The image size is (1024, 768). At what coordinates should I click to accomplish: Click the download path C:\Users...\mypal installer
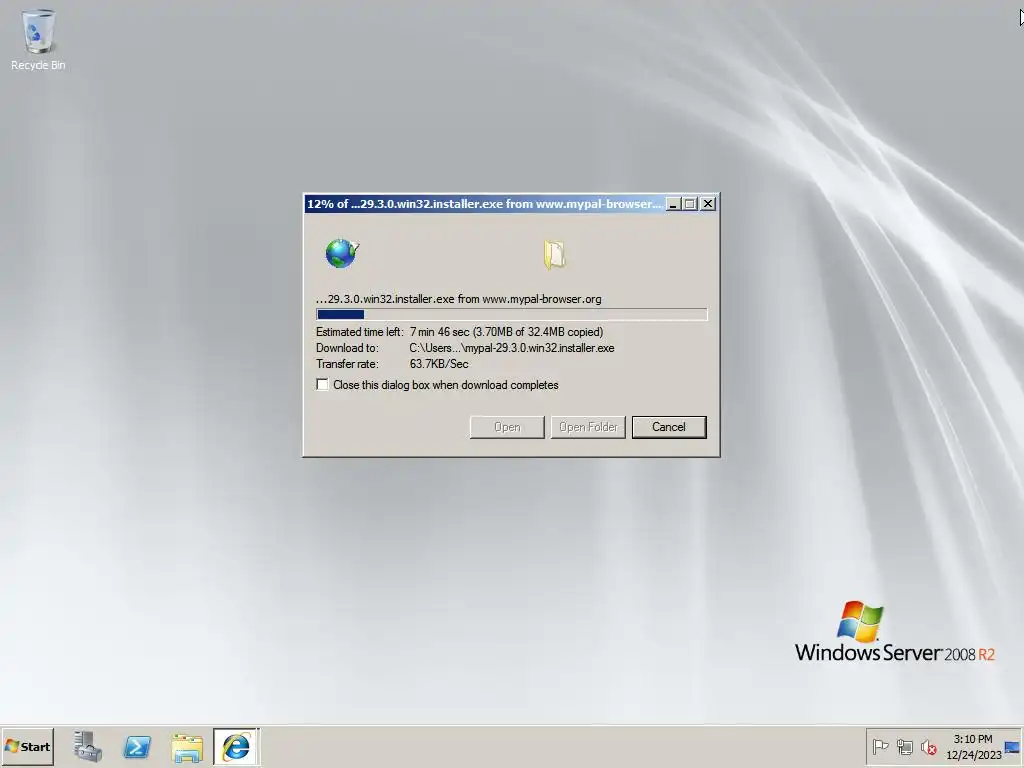click(512, 348)
